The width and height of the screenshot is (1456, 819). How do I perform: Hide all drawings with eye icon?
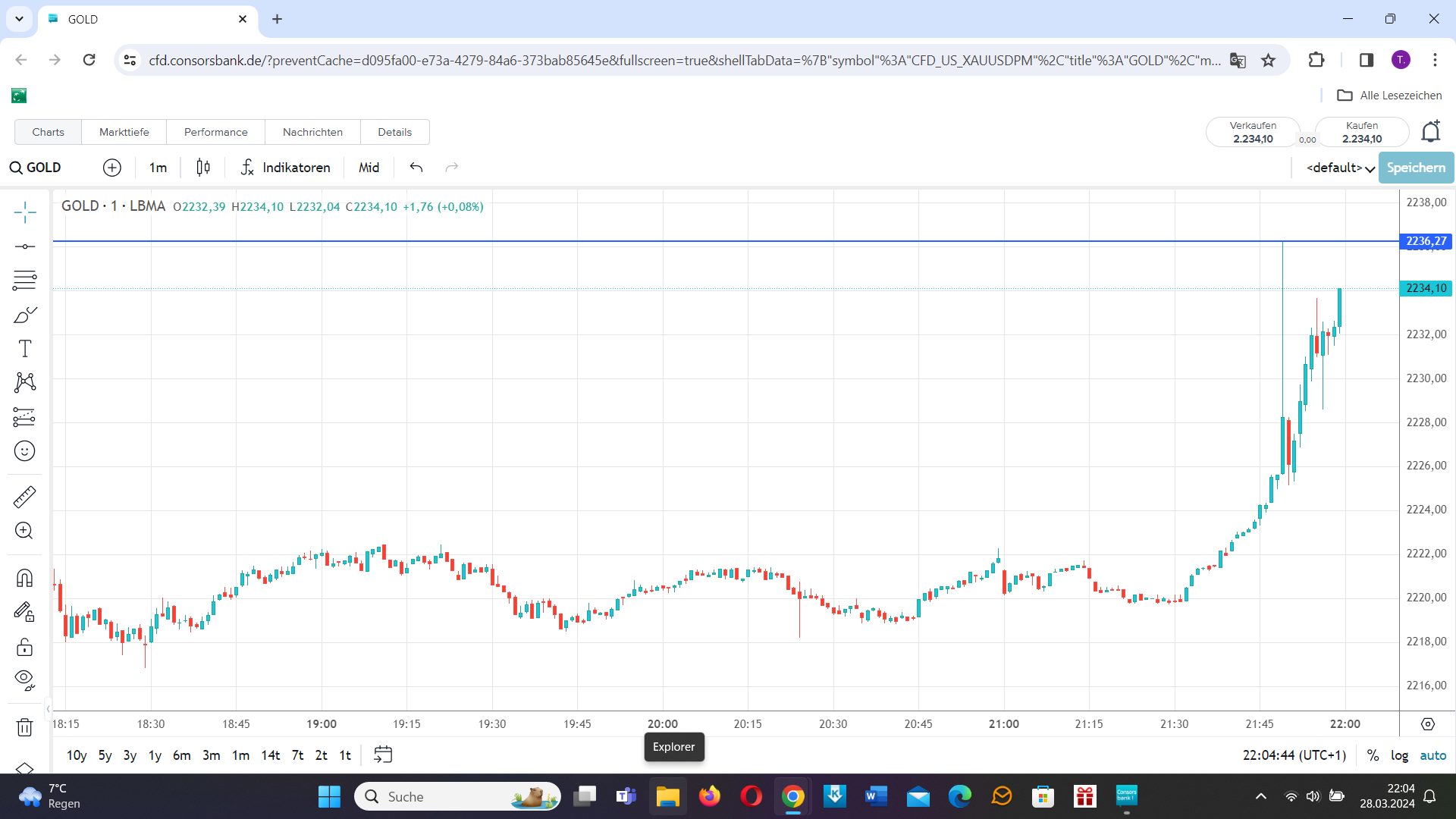point(25,680)
